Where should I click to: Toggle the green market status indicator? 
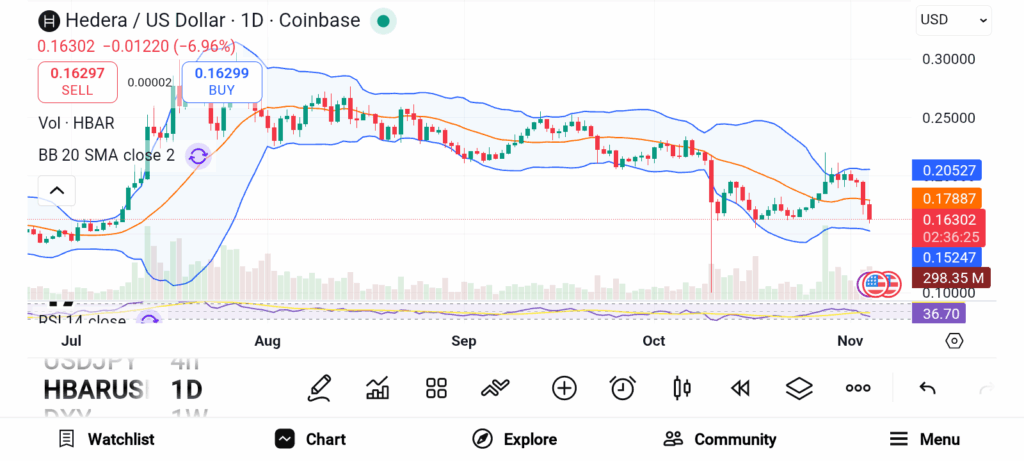[x=383, y=20]
